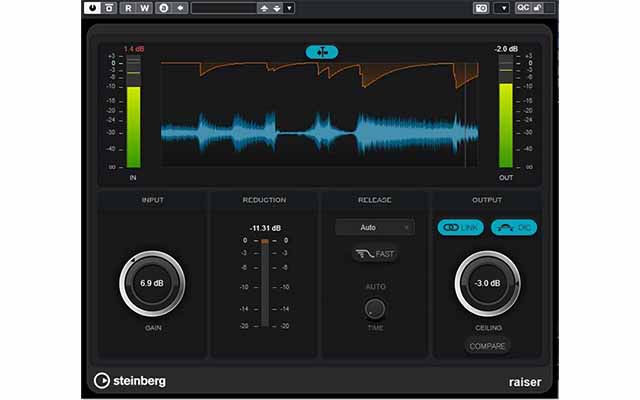Toggle the DIC detection button

coord(514,227)
